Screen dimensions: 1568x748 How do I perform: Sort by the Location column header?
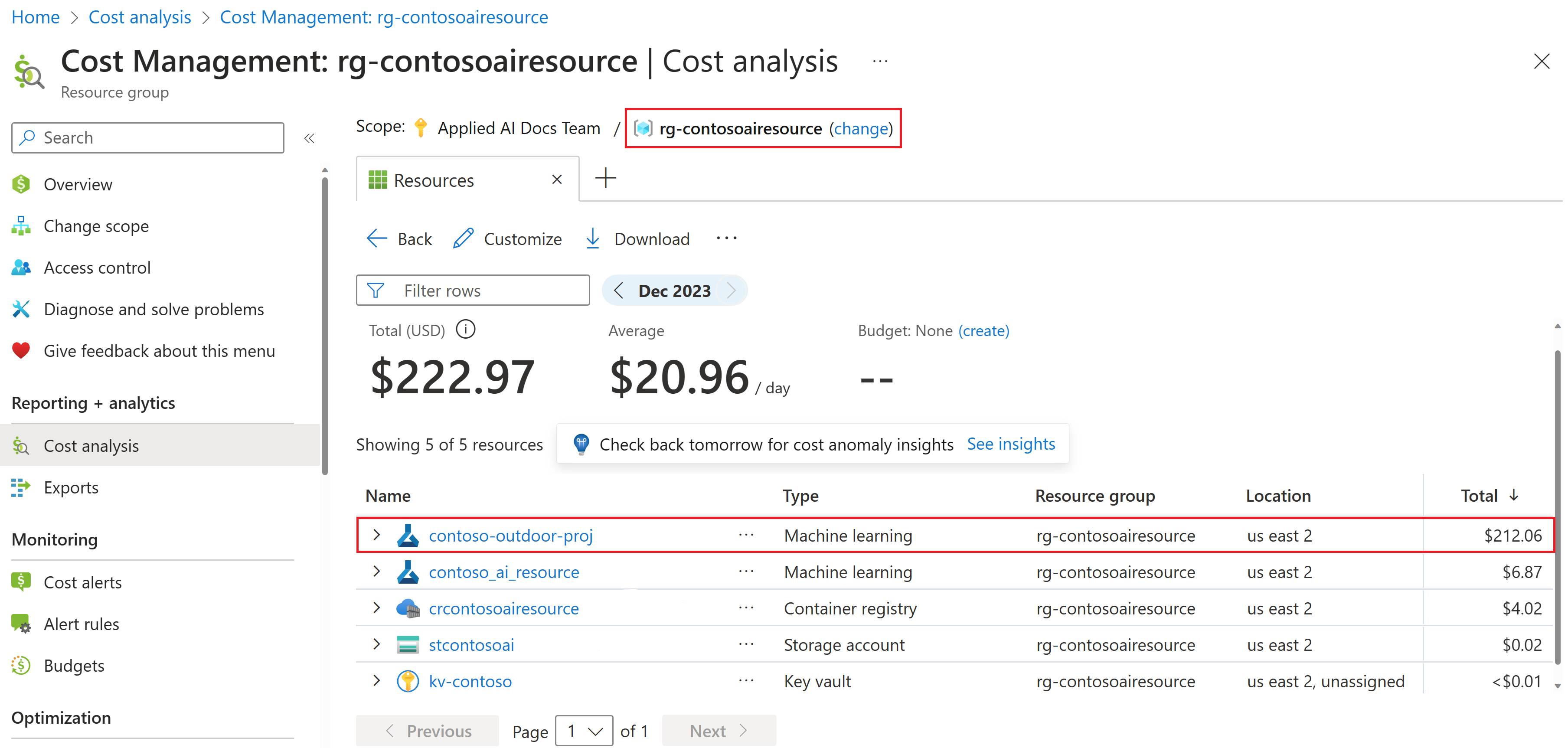(1277, 496)
